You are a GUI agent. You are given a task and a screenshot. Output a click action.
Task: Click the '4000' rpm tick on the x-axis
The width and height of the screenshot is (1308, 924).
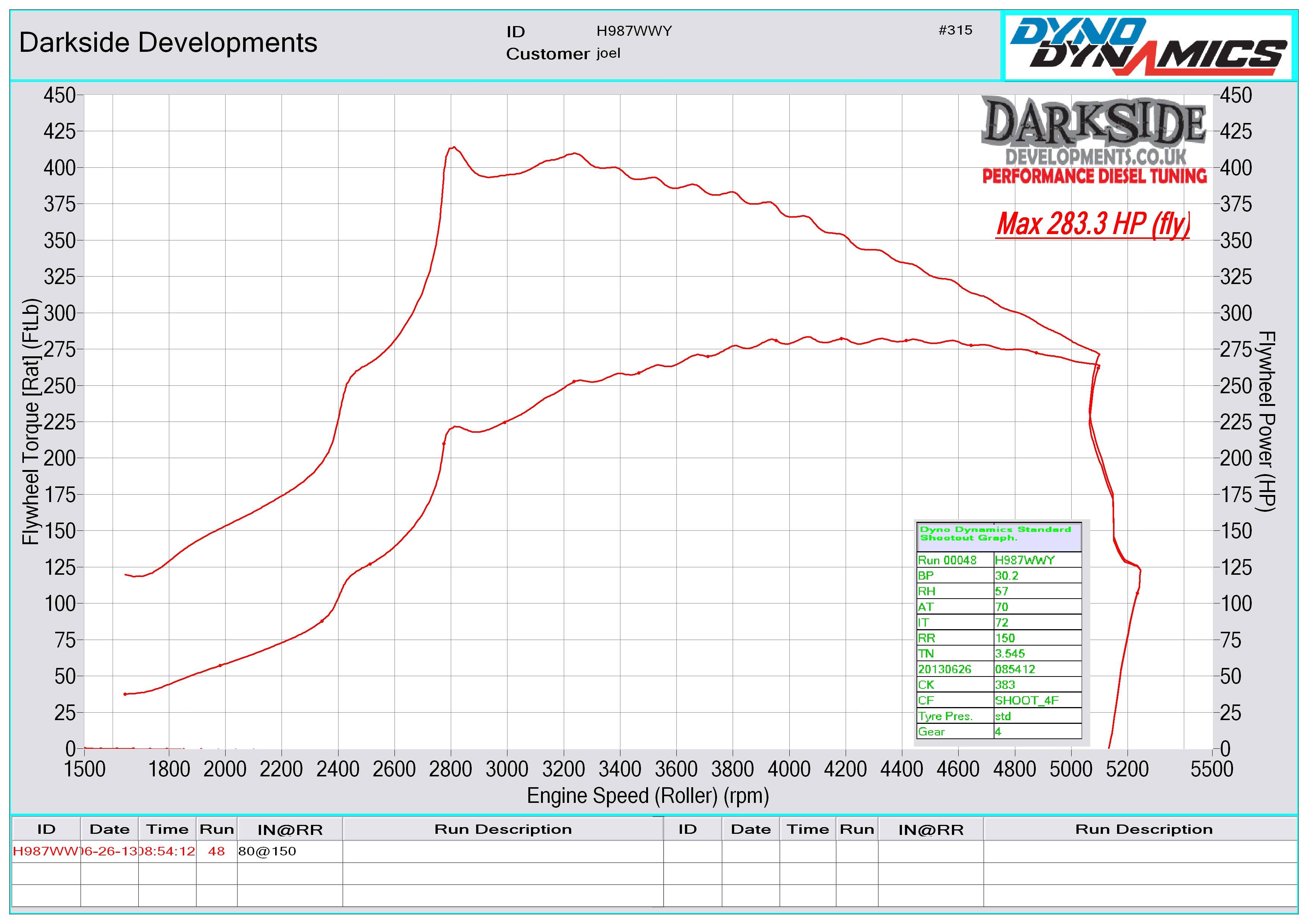(x=789, y=769)
